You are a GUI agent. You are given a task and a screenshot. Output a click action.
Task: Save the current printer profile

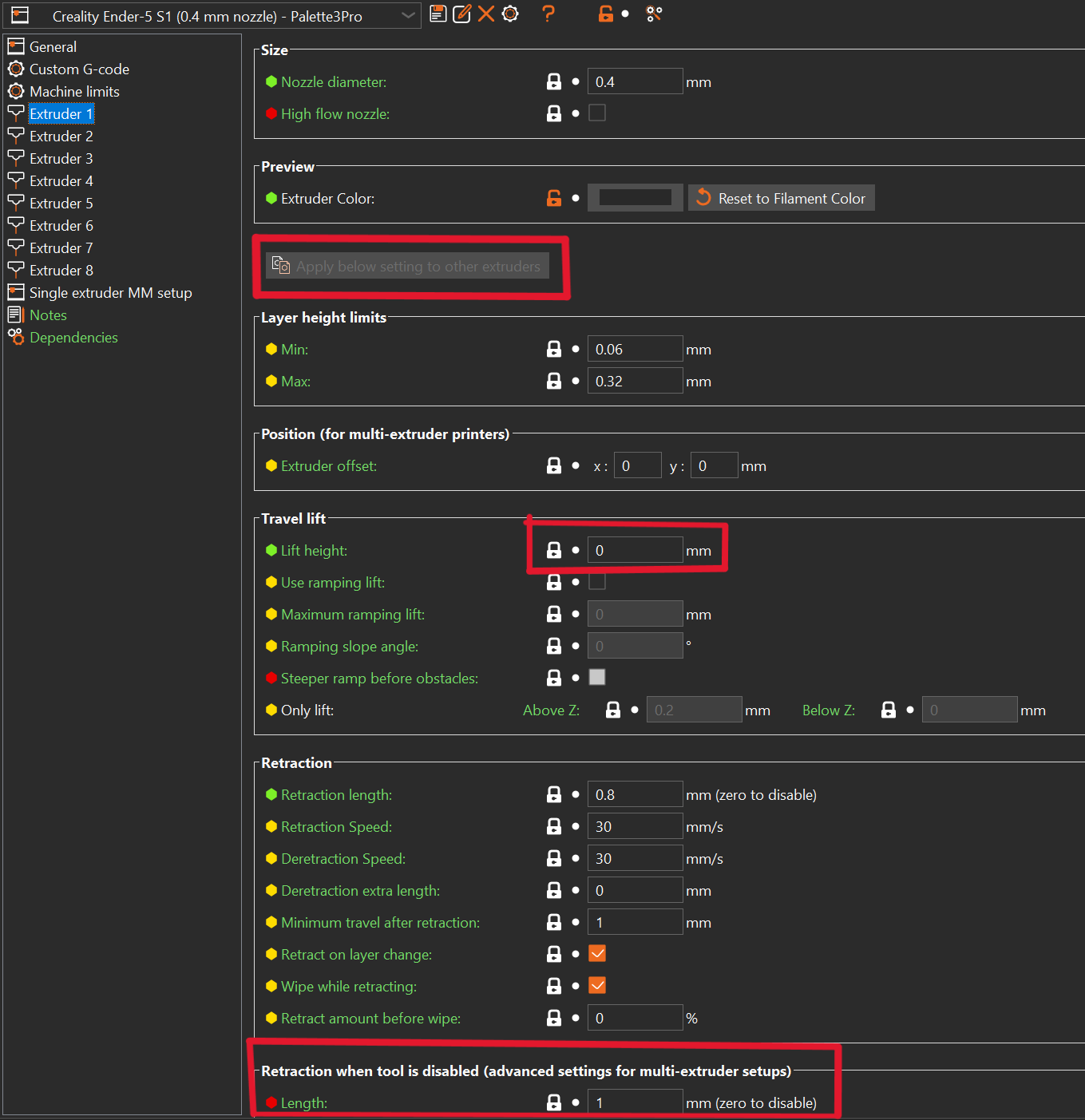click(x=438, y=14)
